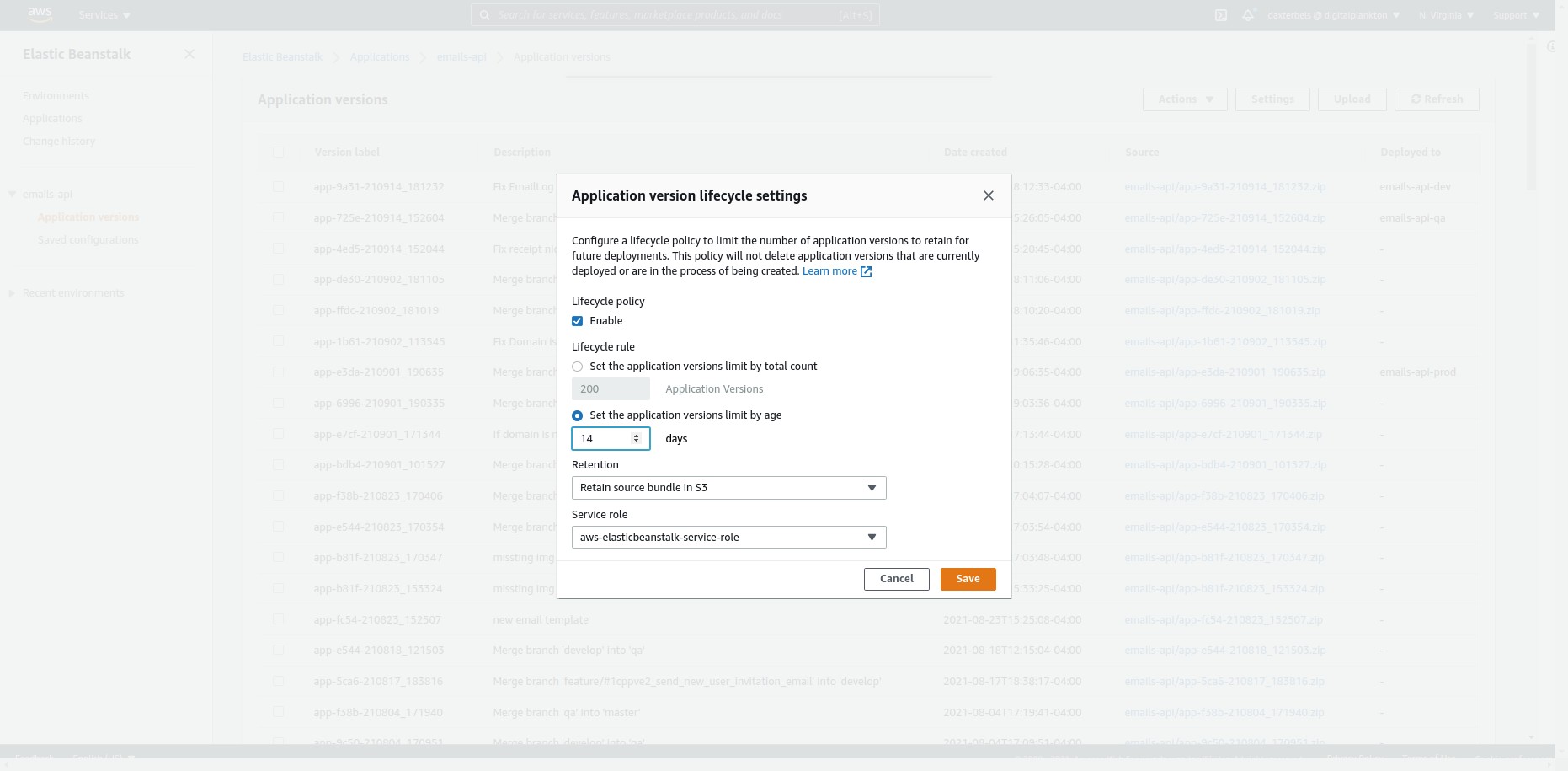The height and width of the screenshot is (771, 1568).
Task: Collapse the emails-api tree node
Action: click(x=12, y=195)
